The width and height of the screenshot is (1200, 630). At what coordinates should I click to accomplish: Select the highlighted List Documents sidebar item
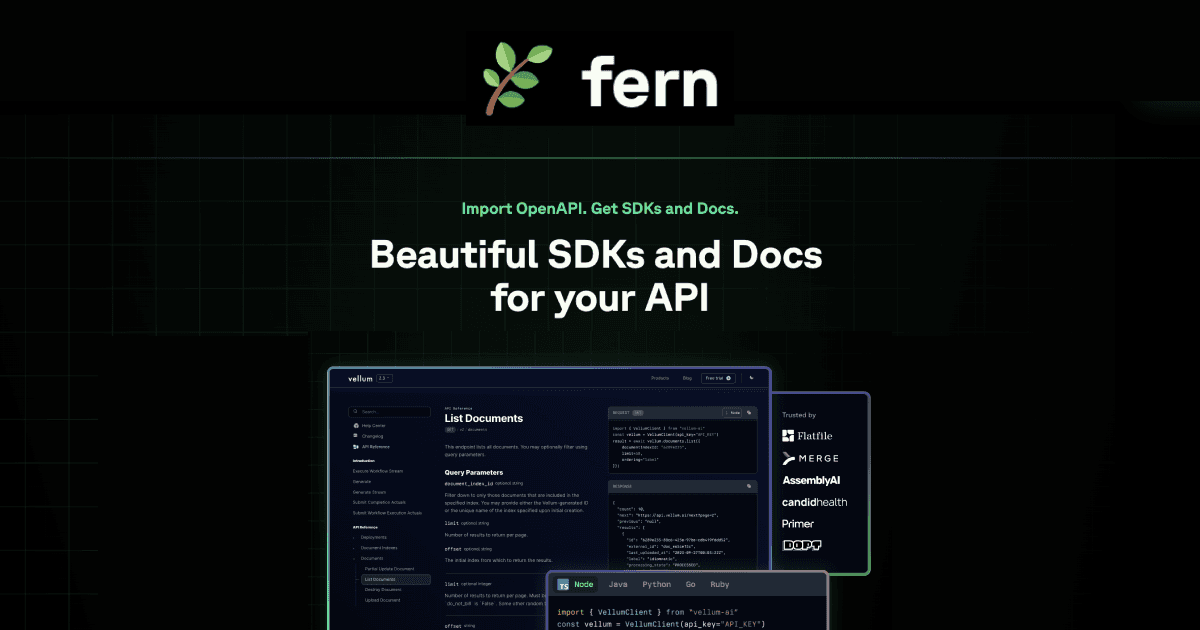coord(396,579)
